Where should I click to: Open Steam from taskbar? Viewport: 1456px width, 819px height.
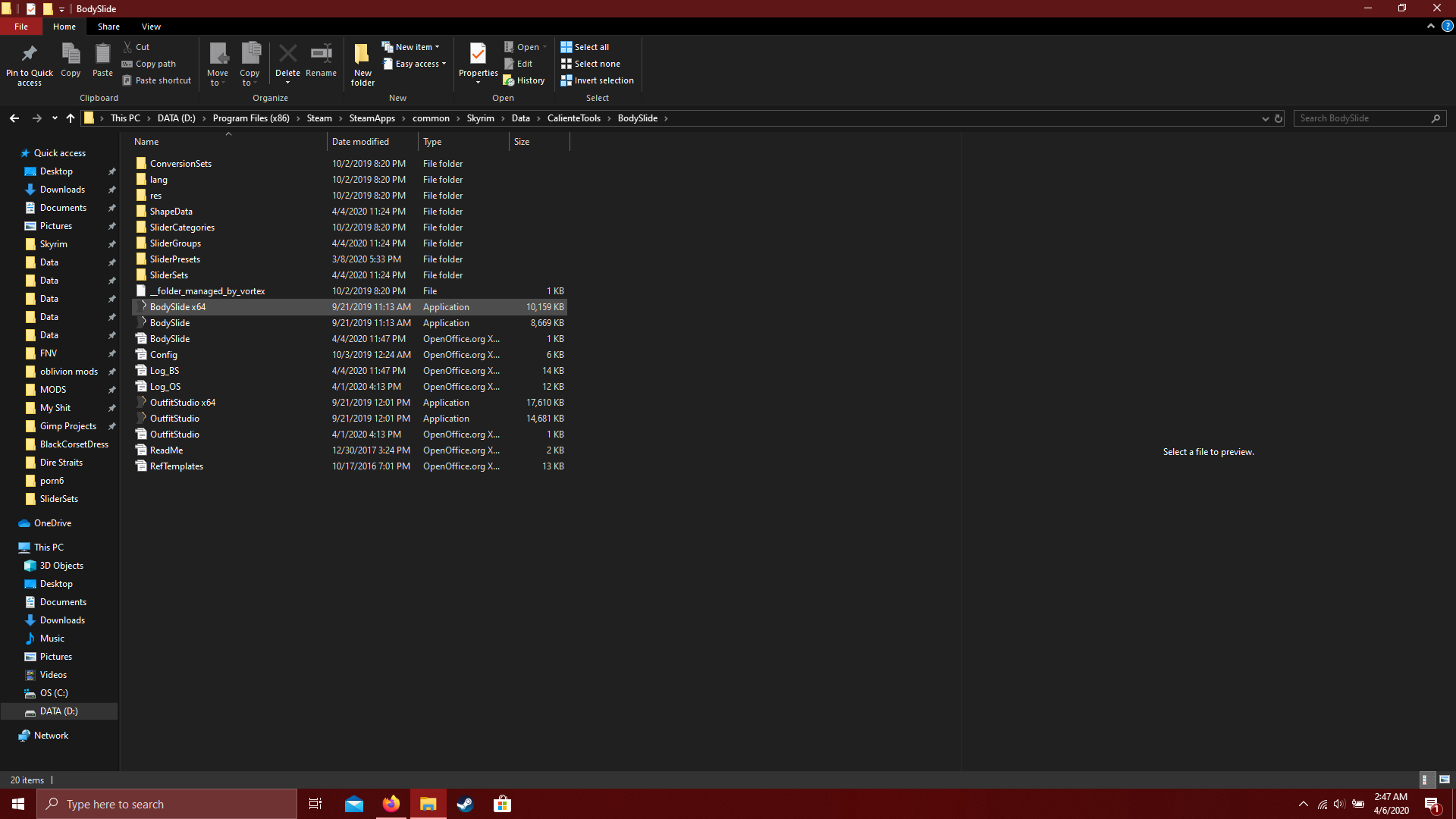tap(465, 804)
